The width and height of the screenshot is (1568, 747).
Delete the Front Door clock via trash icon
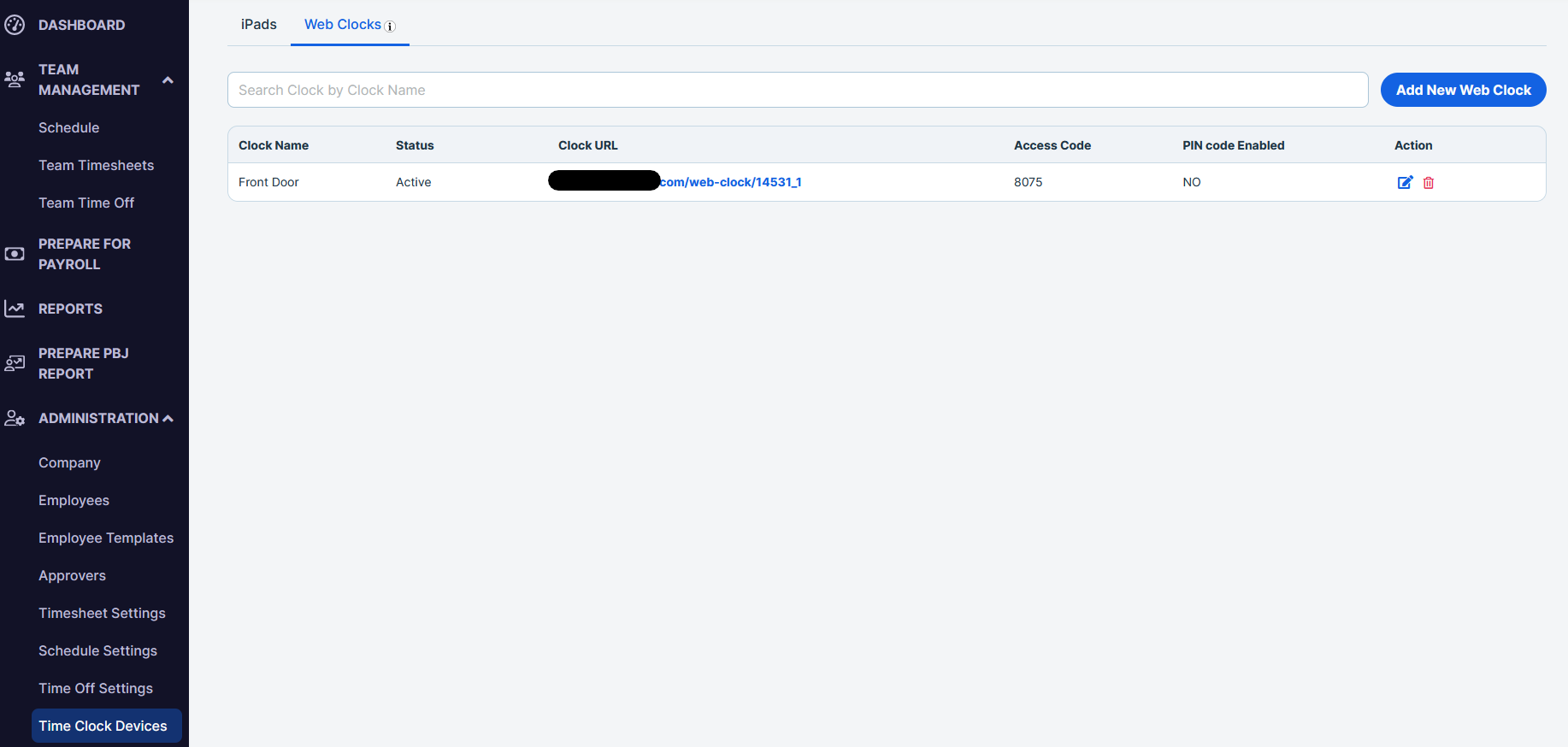tap(1428, 183)
